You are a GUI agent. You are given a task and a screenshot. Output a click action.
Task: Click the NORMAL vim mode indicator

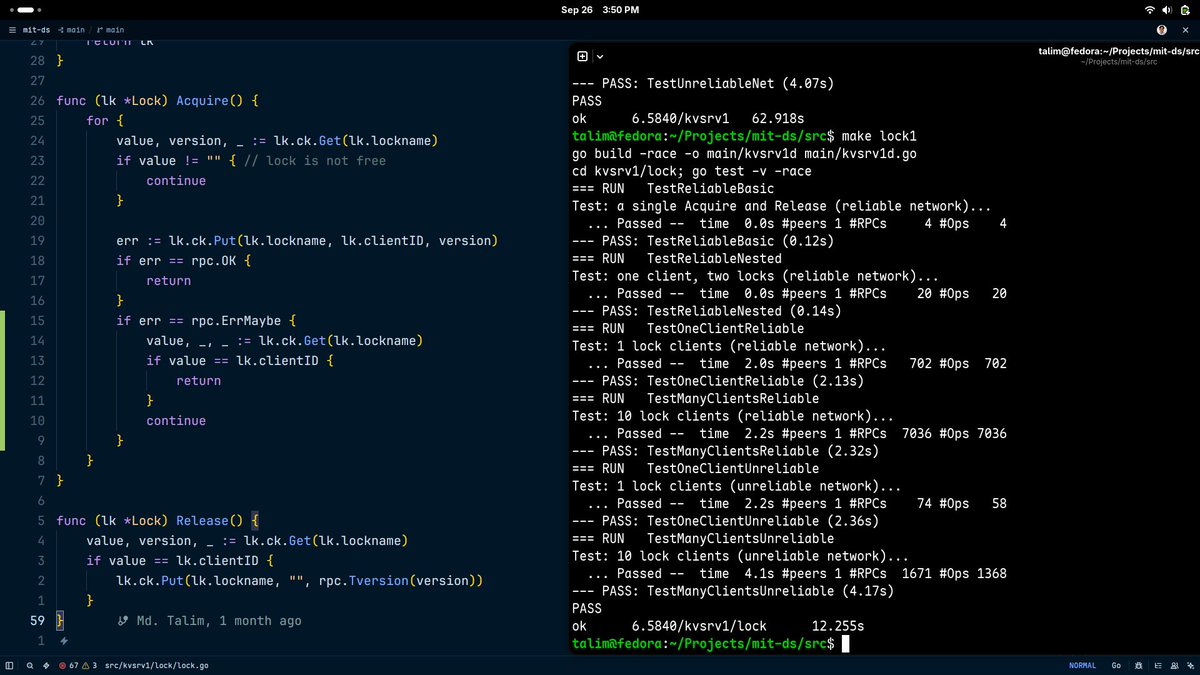tap(1082, 665)
